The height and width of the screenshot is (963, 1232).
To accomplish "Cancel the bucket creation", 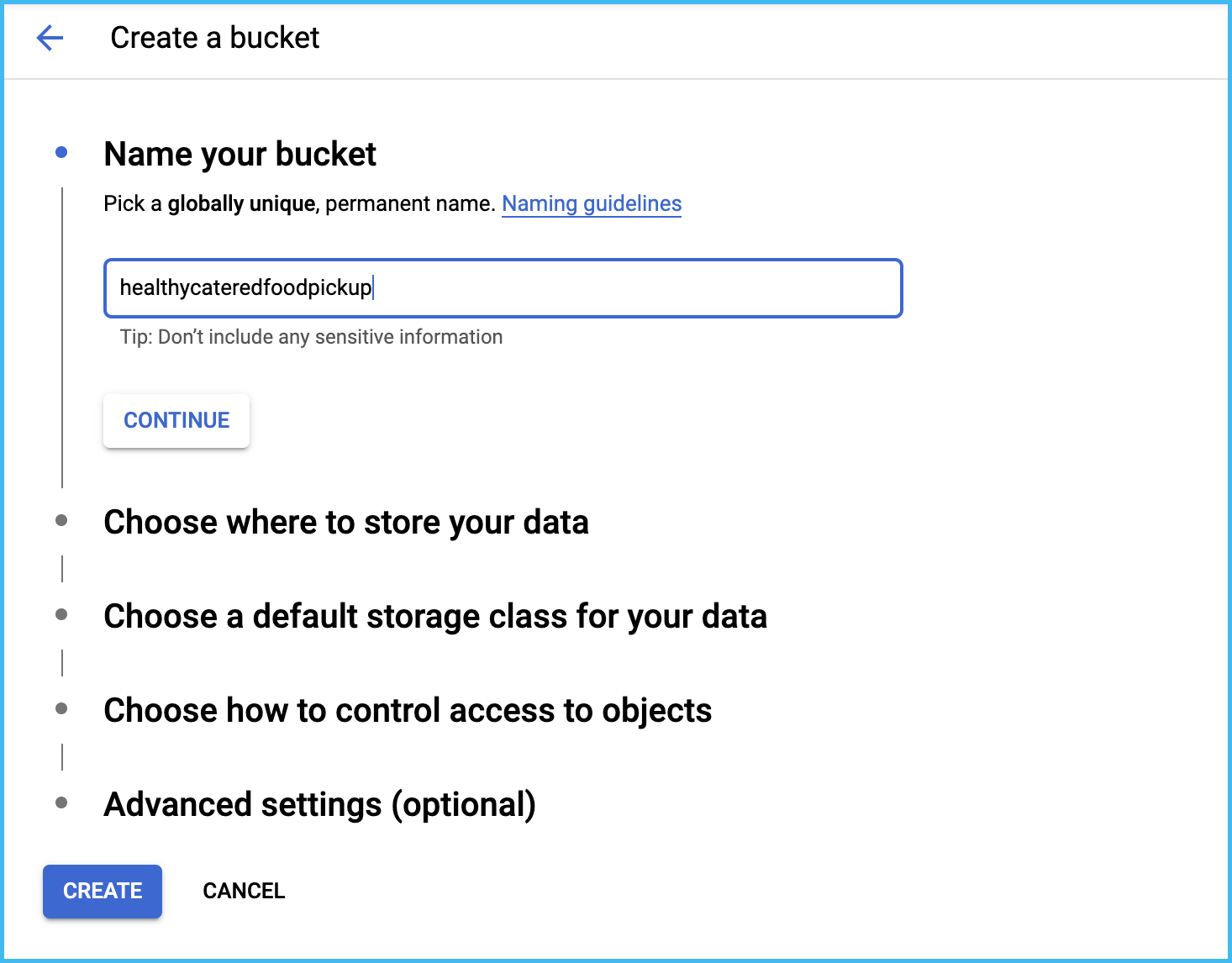I will click(244, 891).
